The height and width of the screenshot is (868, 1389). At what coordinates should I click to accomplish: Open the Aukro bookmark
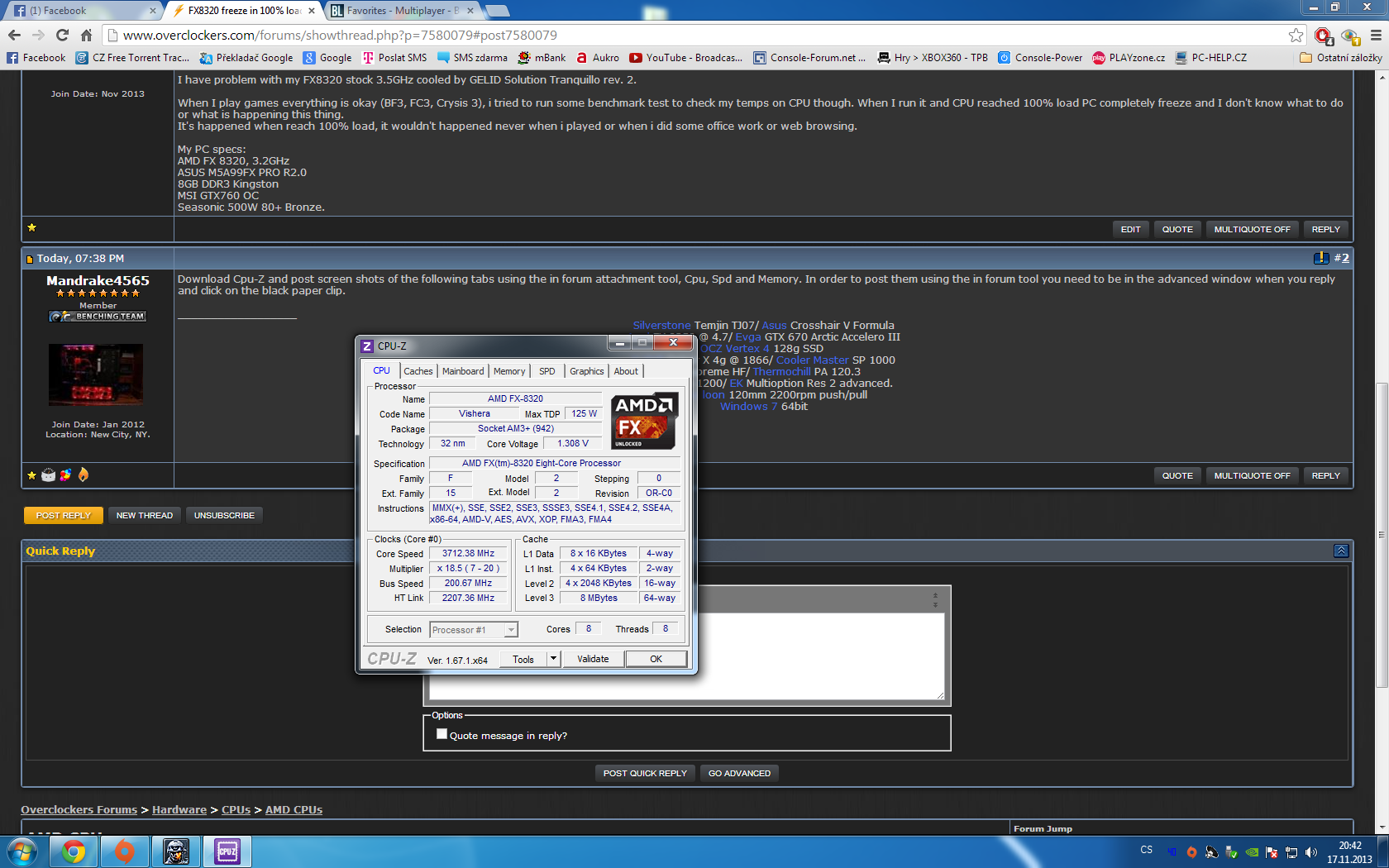click(x=598, y=58)
